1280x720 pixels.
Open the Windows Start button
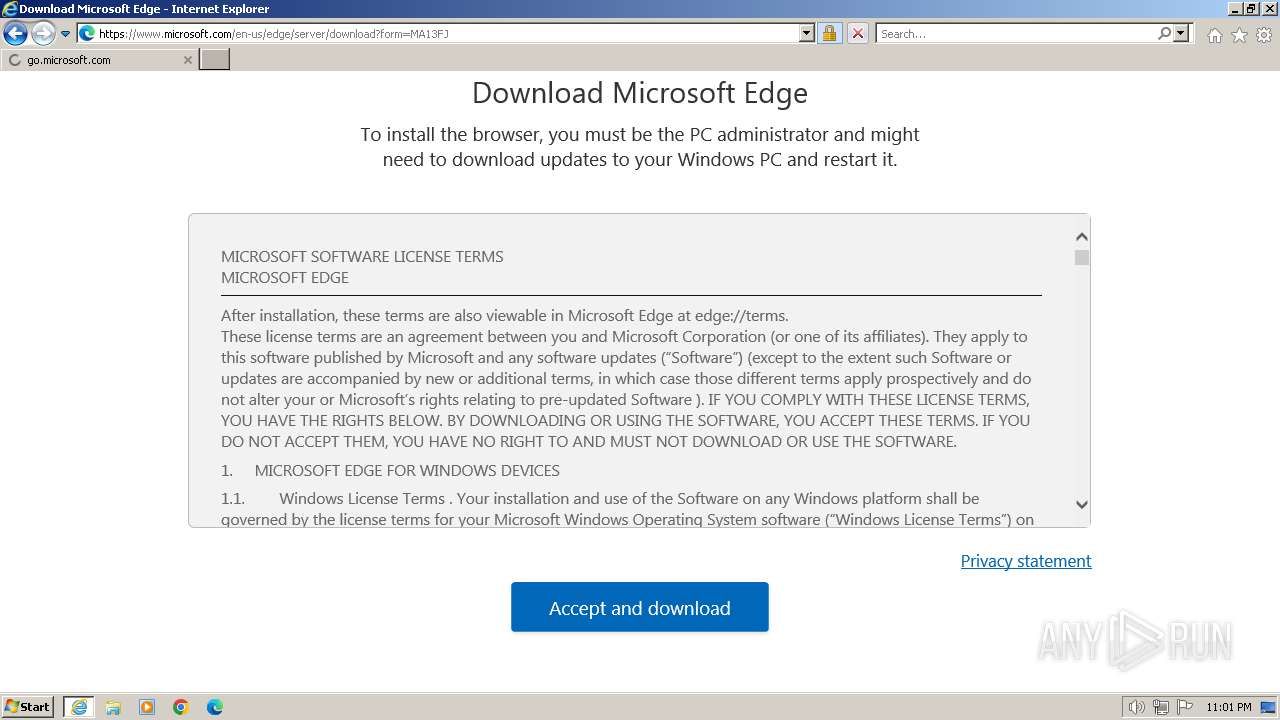tap(28, 707)
